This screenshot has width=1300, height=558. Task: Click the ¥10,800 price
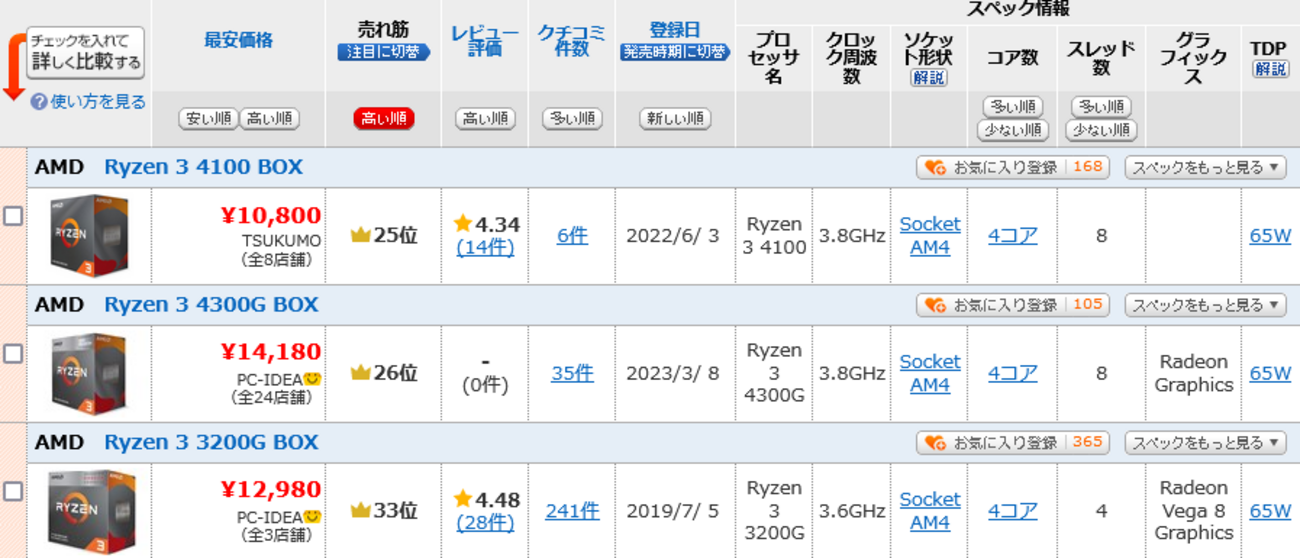point(271,215)
